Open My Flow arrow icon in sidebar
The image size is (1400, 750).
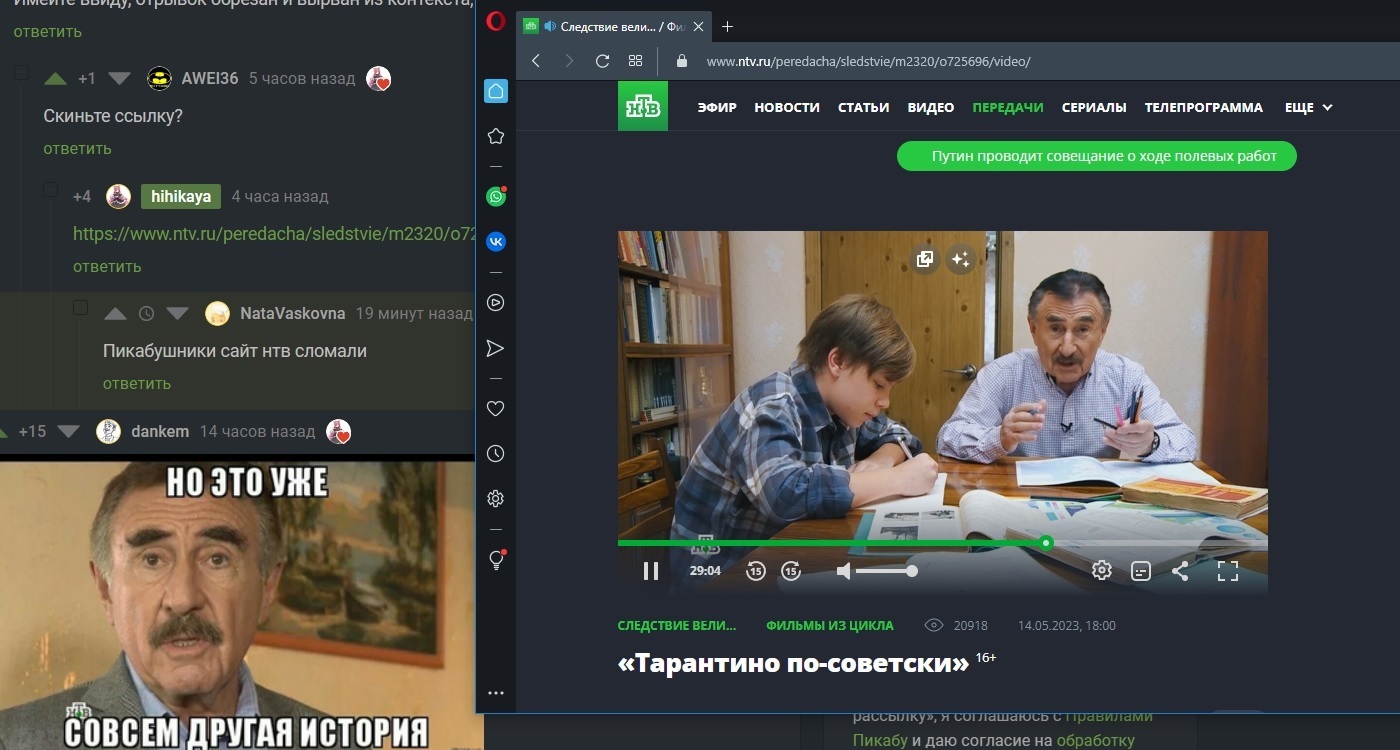(x=496, y=348)
